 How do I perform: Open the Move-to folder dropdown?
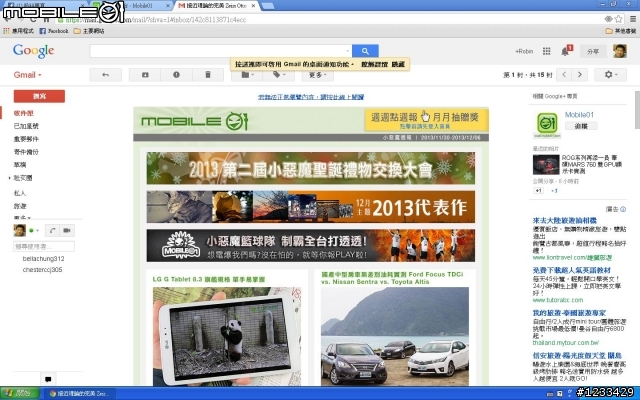[247, 75]
